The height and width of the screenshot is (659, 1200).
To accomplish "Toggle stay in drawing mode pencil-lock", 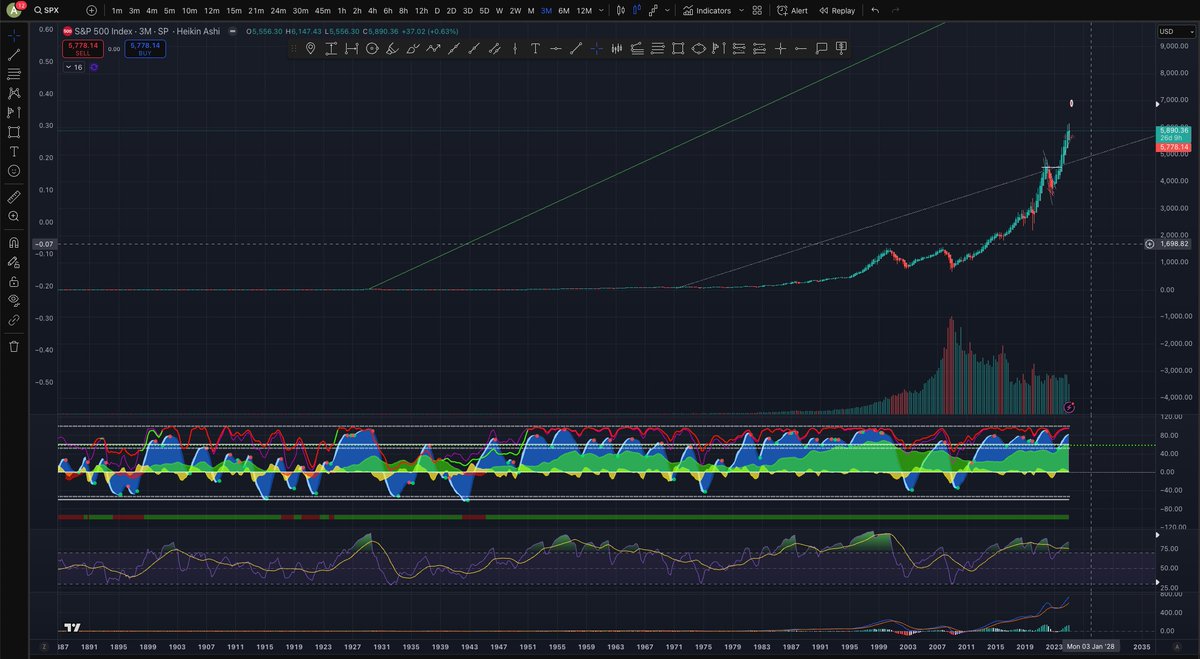I will (x=14, y=261).
